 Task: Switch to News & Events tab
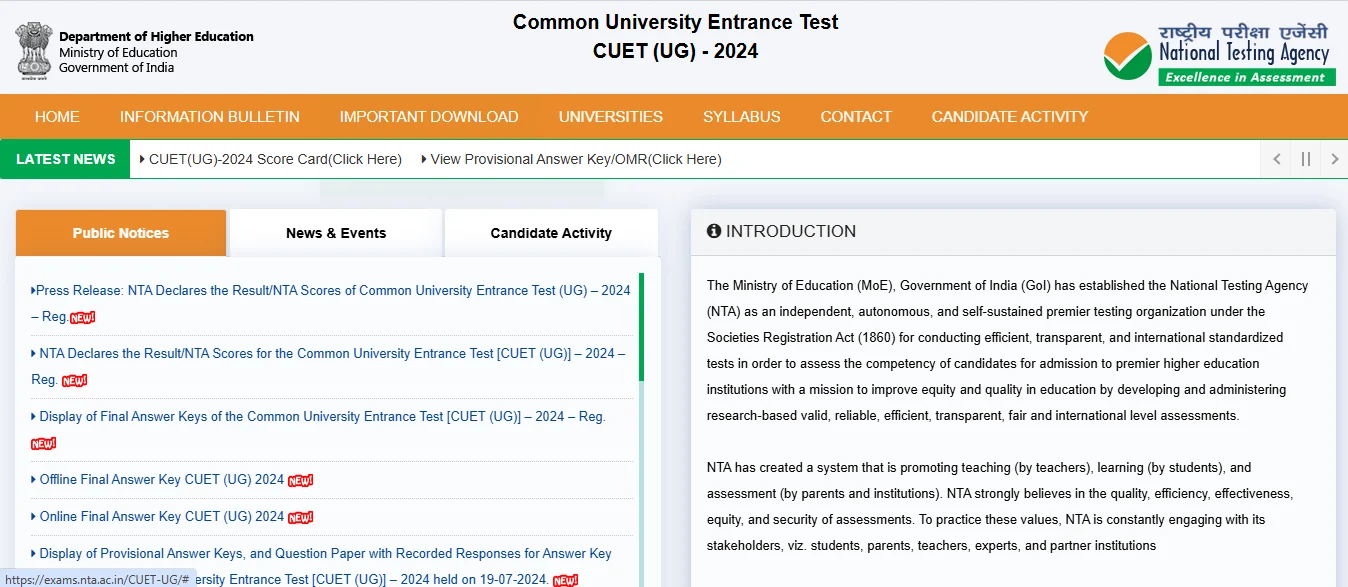tap(336, 233)
